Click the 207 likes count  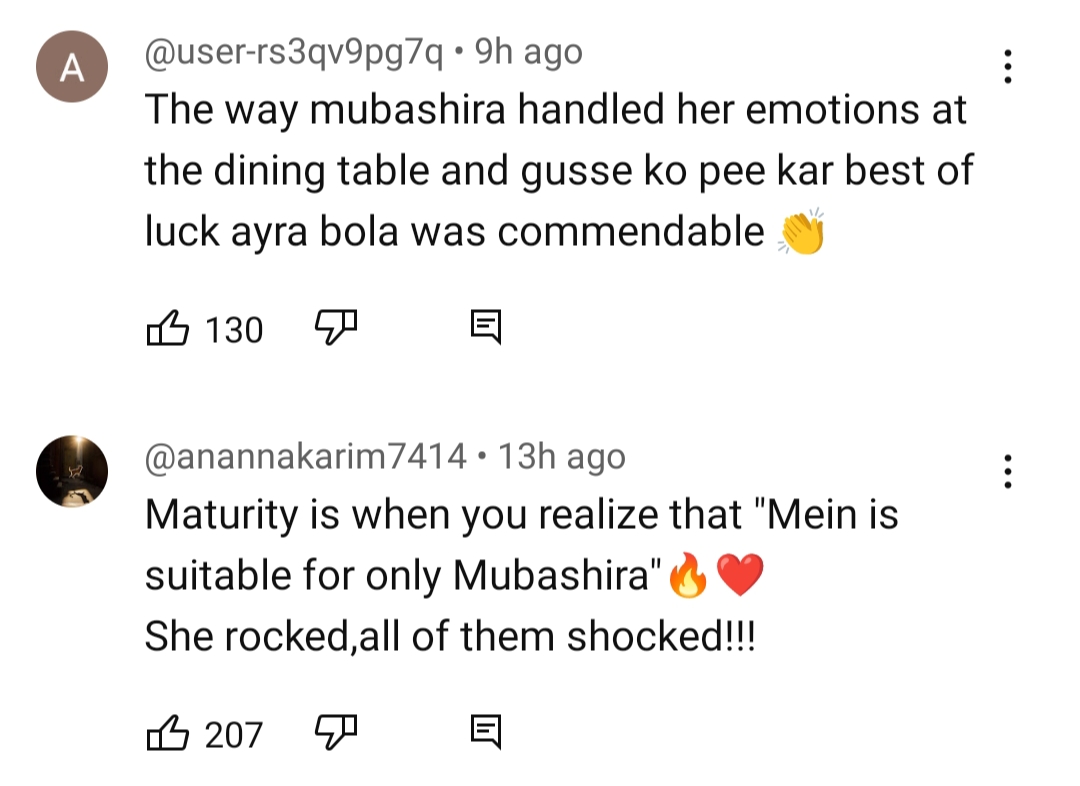[234, 735]
